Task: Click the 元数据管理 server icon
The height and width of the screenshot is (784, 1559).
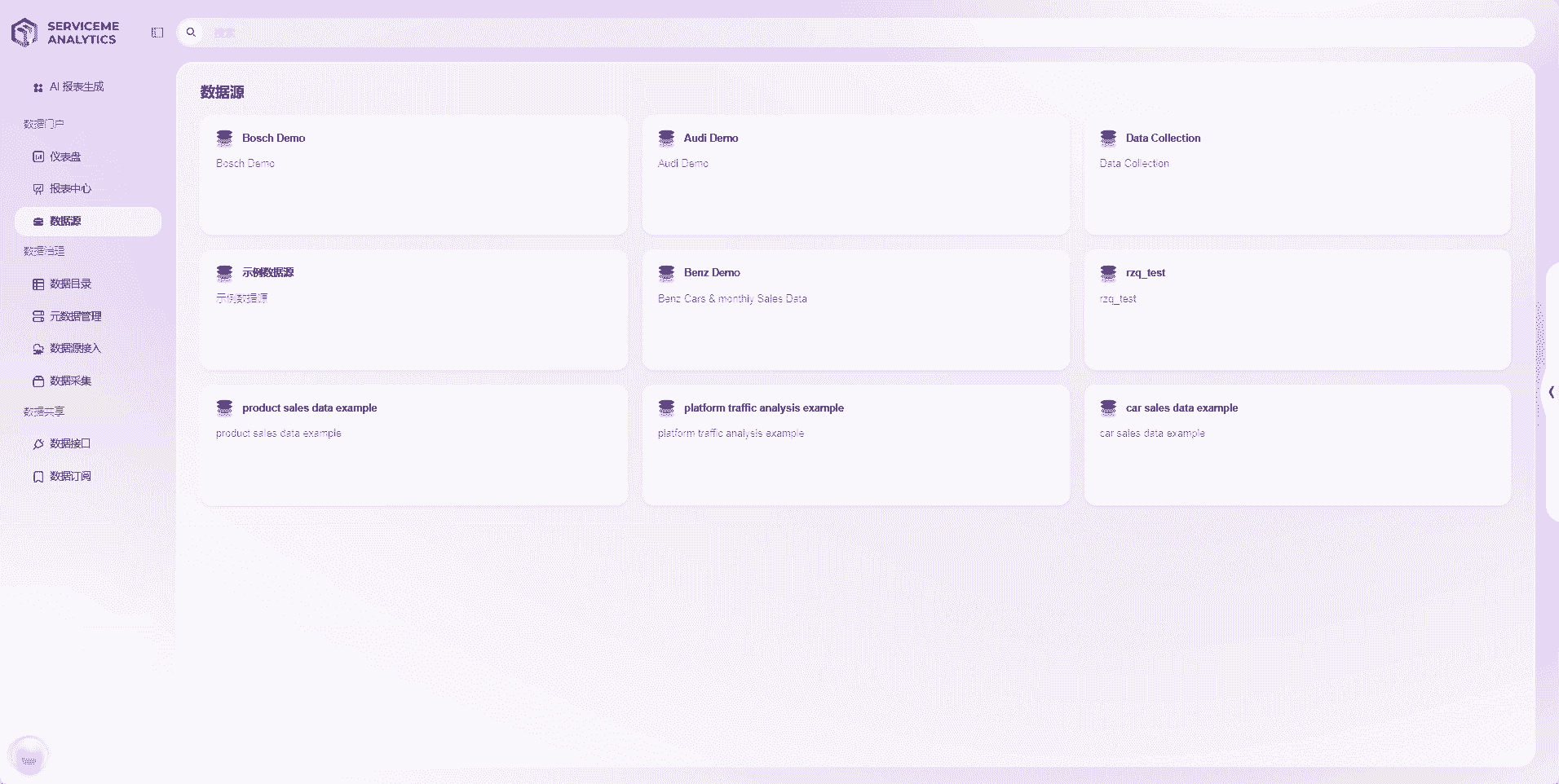Action: 38,316
